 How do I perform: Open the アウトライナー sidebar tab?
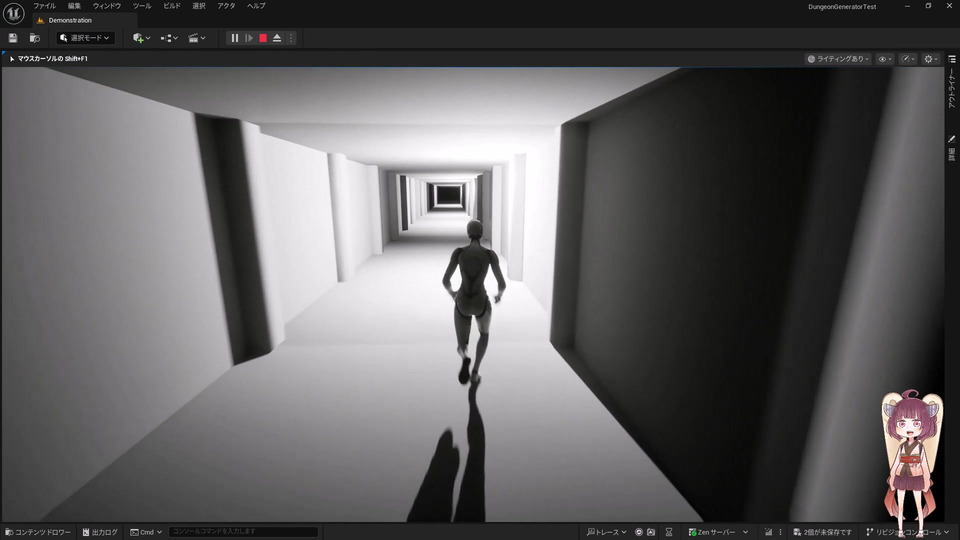click(x=952, y=88)
